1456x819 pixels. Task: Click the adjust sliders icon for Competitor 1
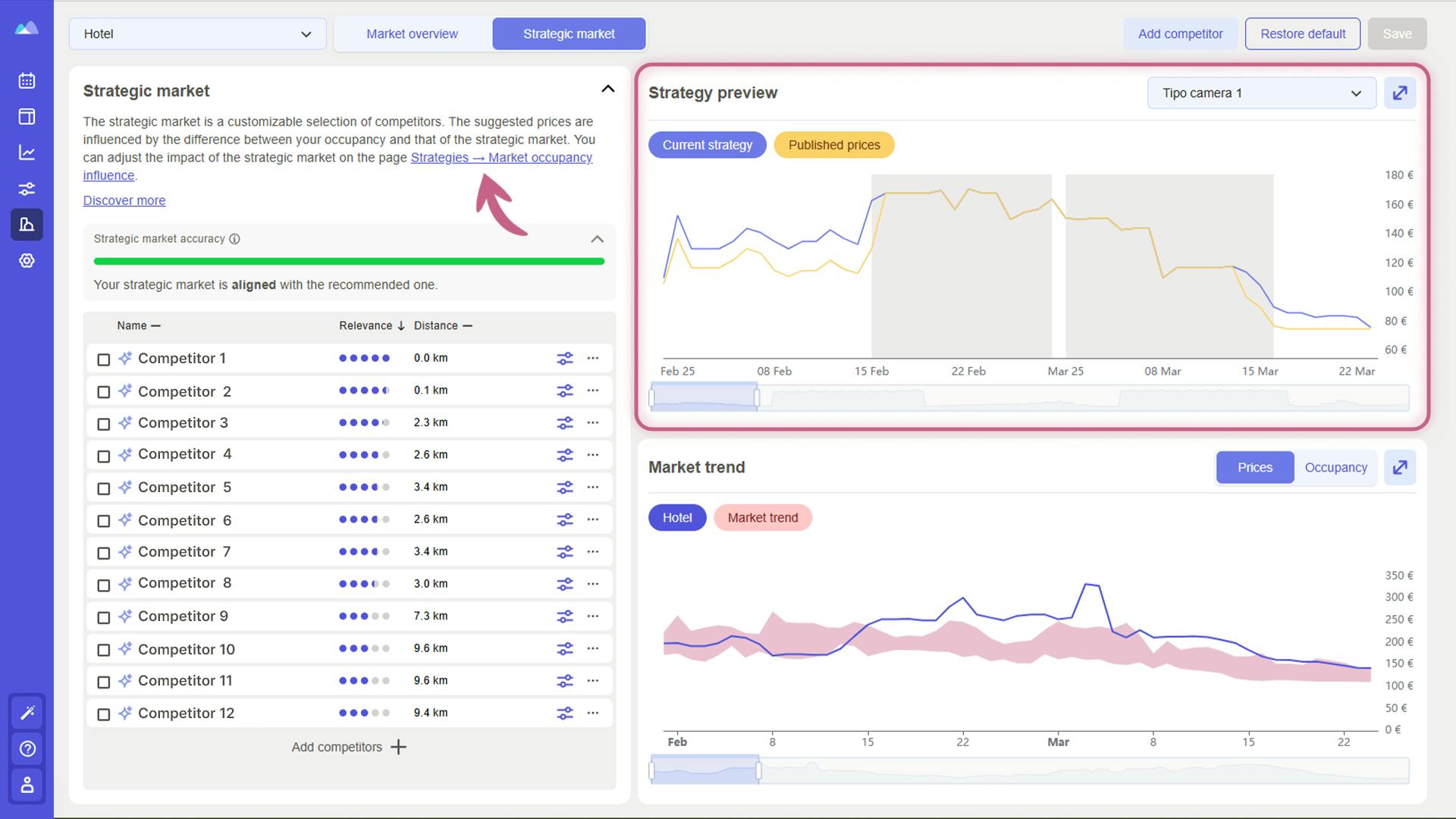pyautogui.click(x=565, y=357)
